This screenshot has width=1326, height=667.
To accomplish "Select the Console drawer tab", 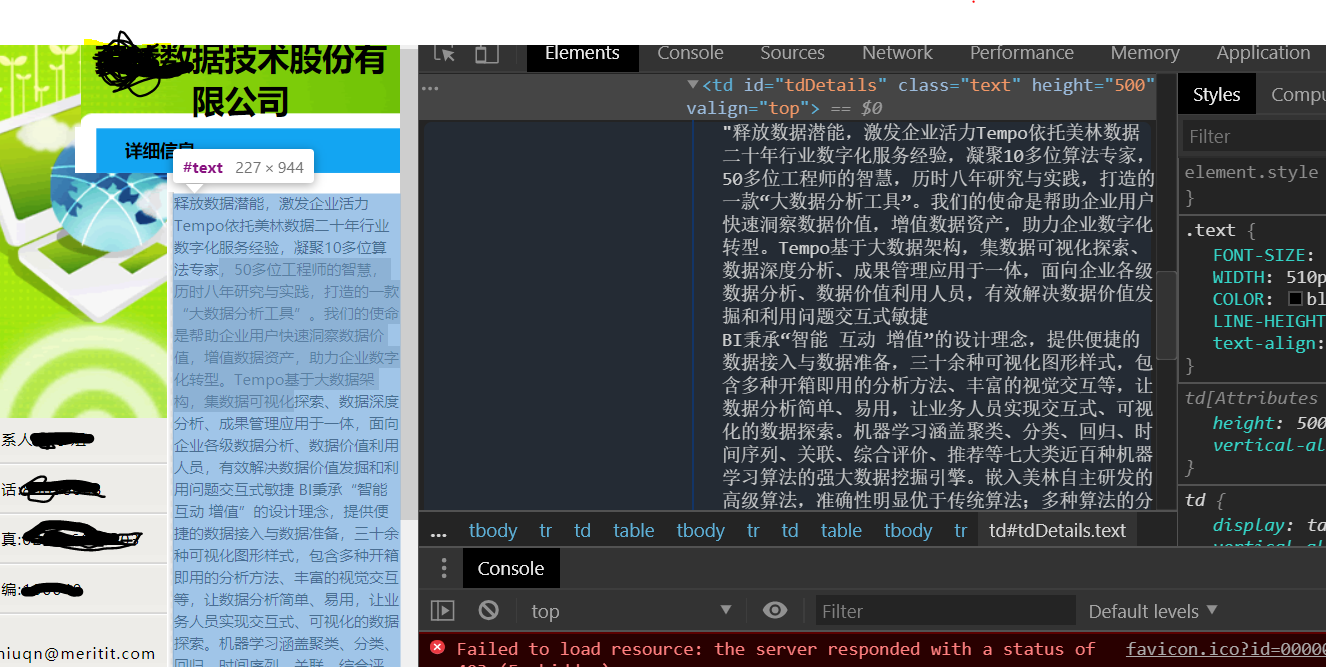I will [x=510, y=569].
